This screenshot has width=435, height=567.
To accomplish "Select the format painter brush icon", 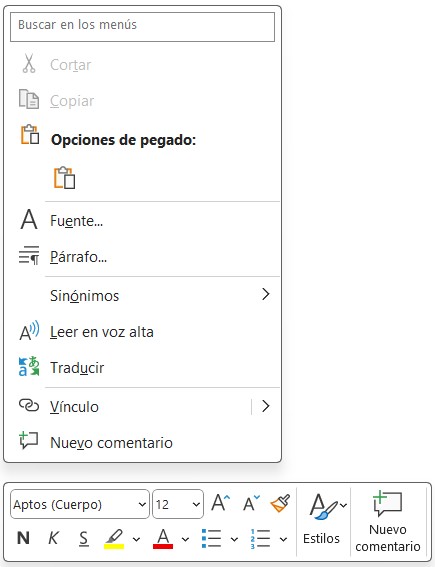I will click(x=280, y=503).
